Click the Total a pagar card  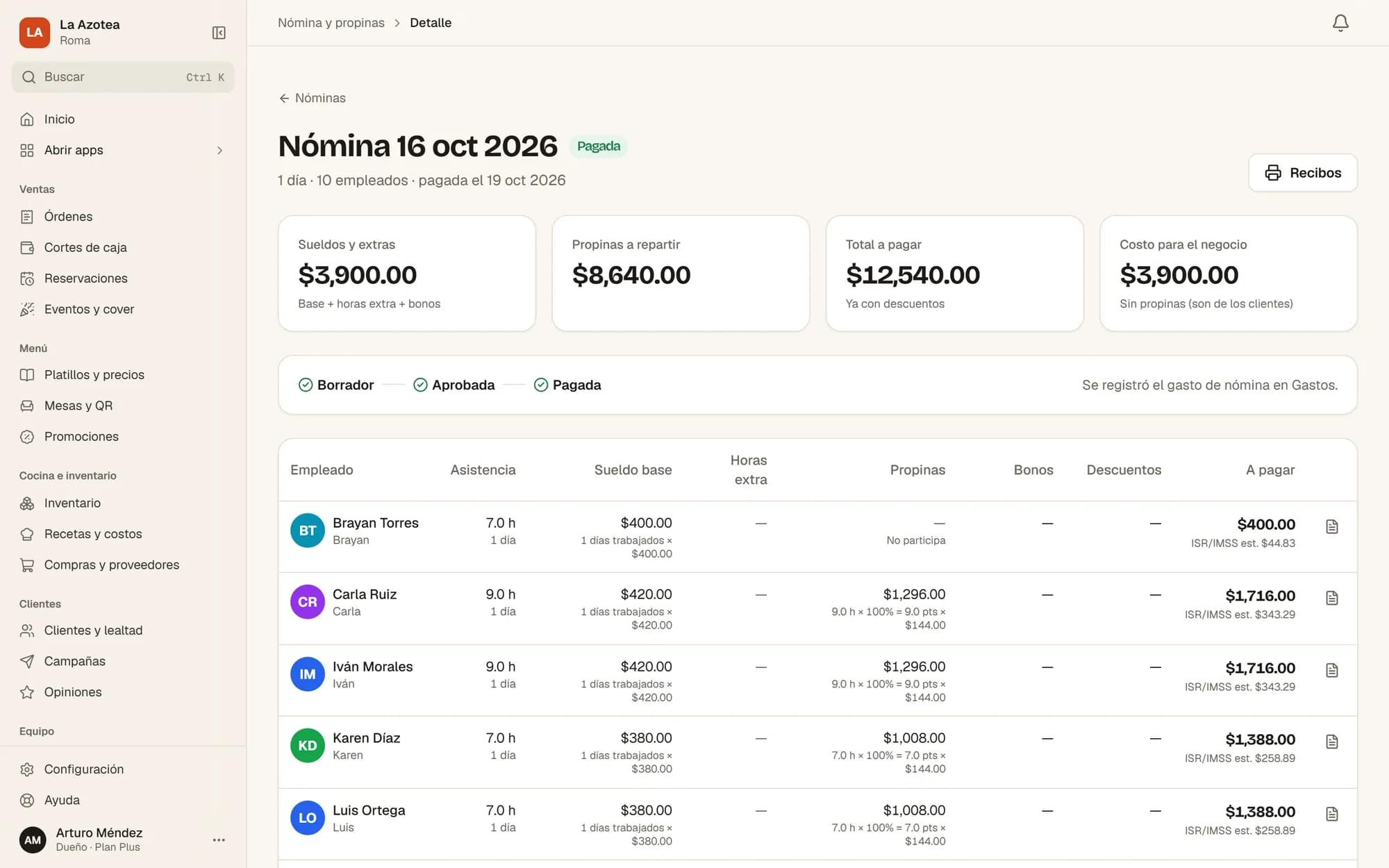[954, 274]
